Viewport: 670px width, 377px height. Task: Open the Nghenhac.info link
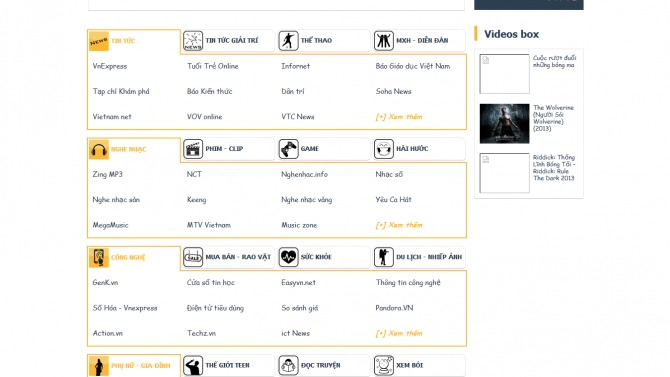[304, 174]
